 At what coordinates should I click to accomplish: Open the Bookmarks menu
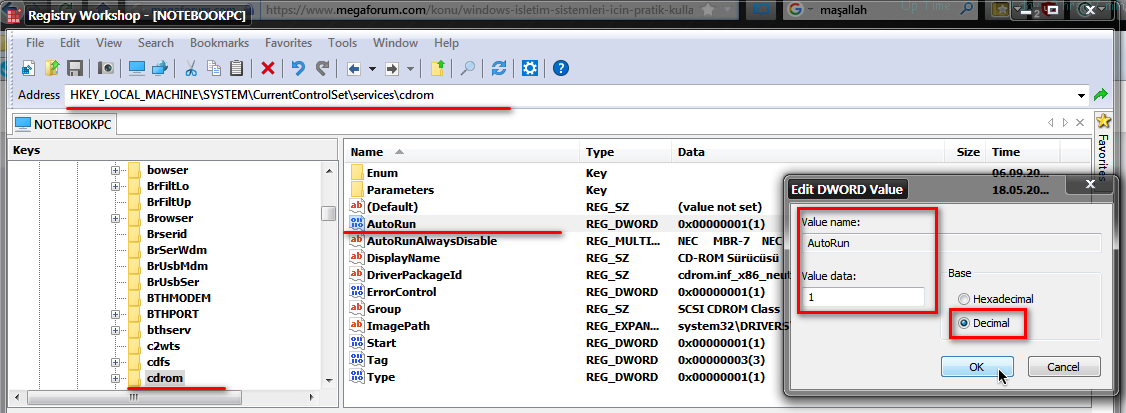tap(220, 43)
